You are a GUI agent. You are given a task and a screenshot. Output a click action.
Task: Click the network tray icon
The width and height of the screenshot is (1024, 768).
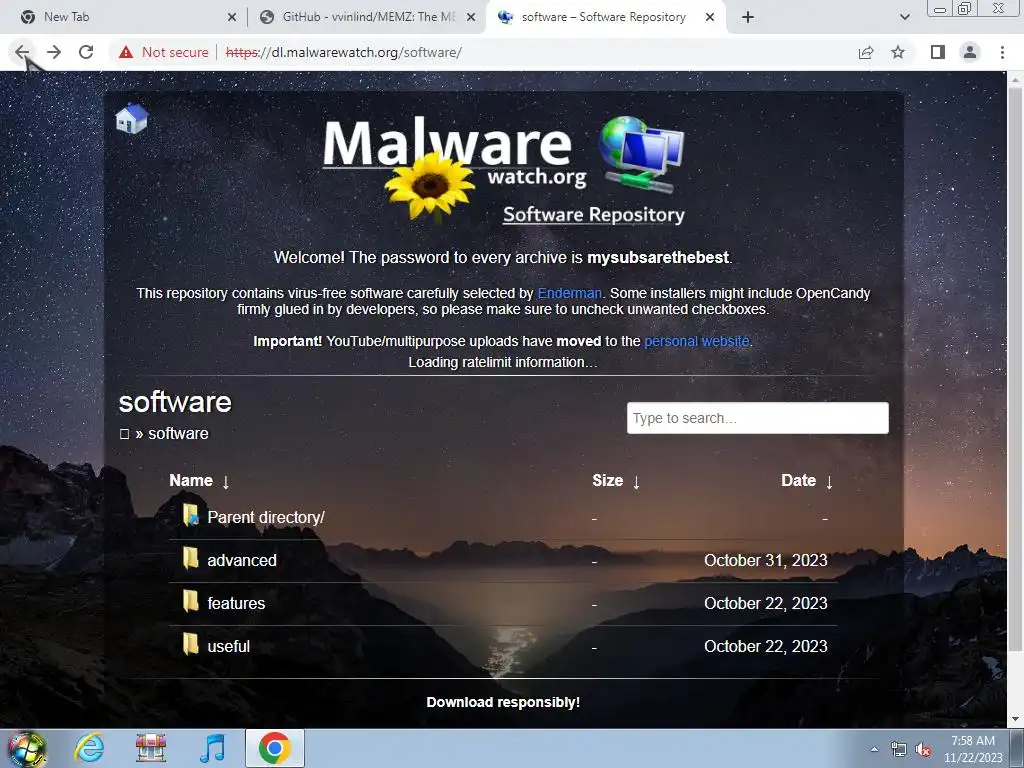(899, 750)
